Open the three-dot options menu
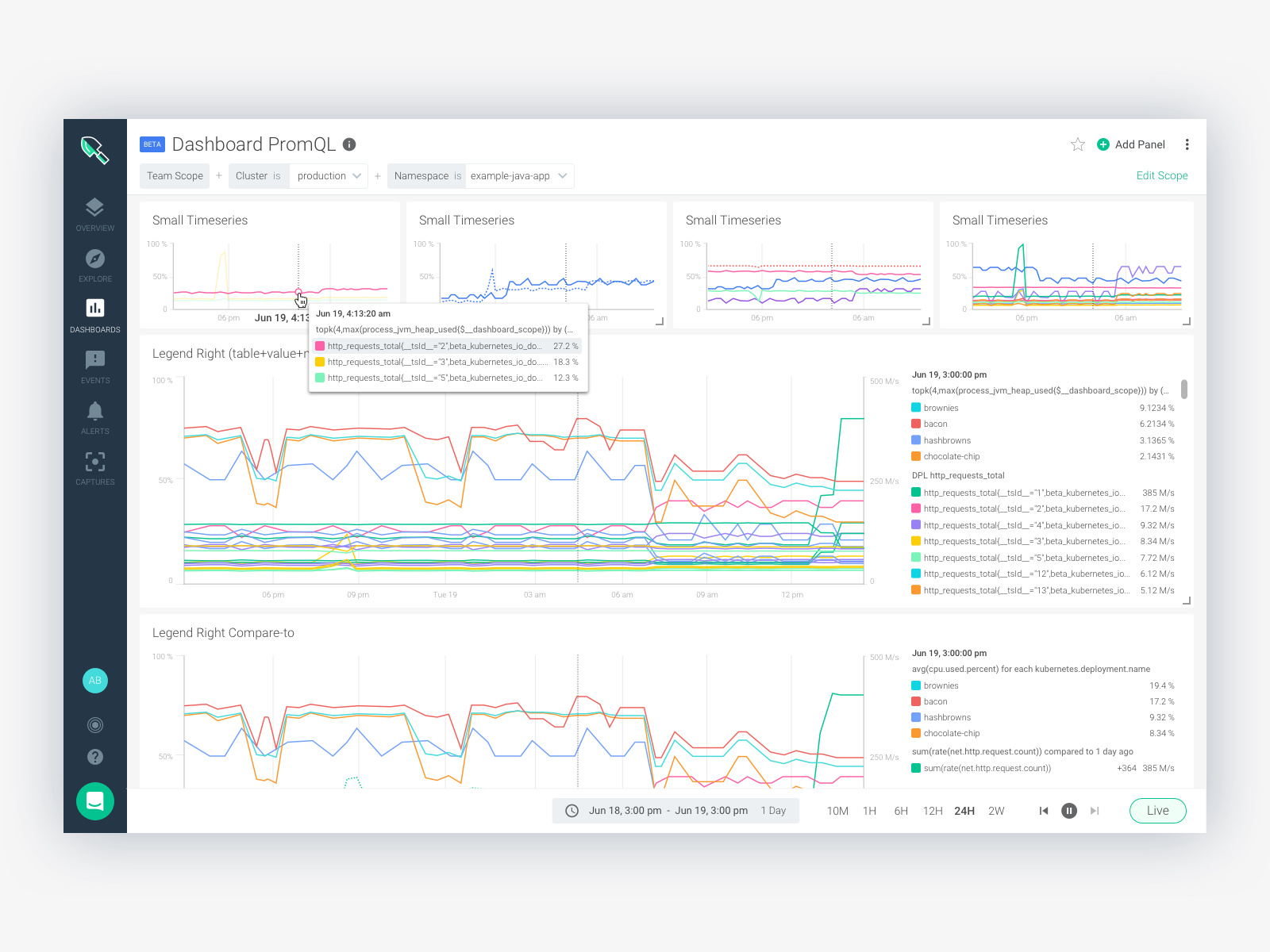The height and width of the screenshot is (952, 1270). click(1187, 144)
